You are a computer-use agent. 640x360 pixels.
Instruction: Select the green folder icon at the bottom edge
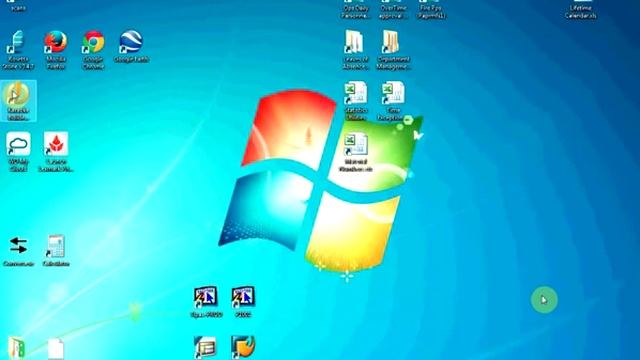coord(16,348)
